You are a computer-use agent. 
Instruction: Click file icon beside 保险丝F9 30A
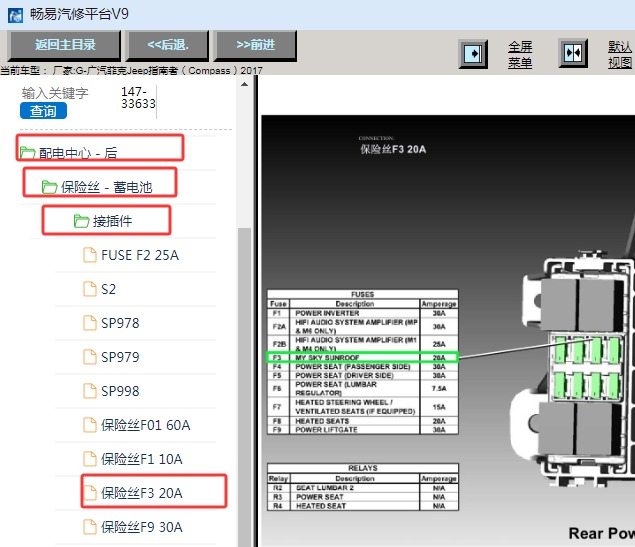pyautogui.click(x=89, y=527)
